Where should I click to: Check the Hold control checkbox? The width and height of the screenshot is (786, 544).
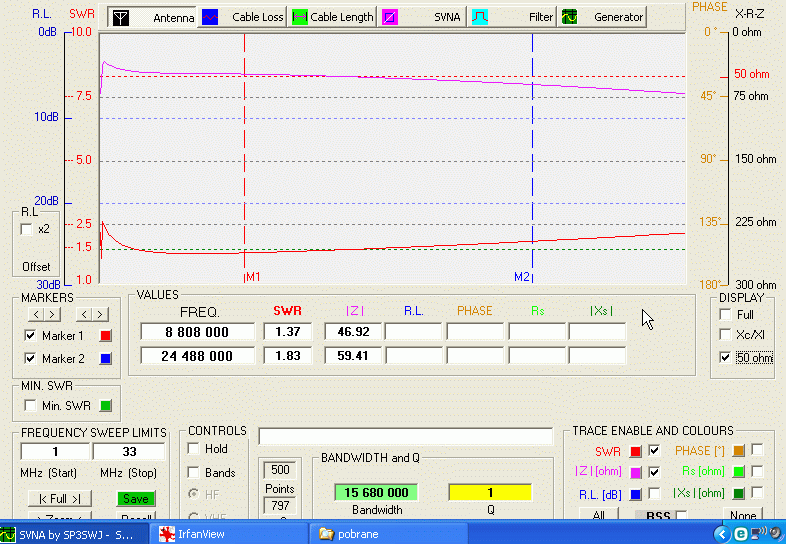click(x=194, y=449)
